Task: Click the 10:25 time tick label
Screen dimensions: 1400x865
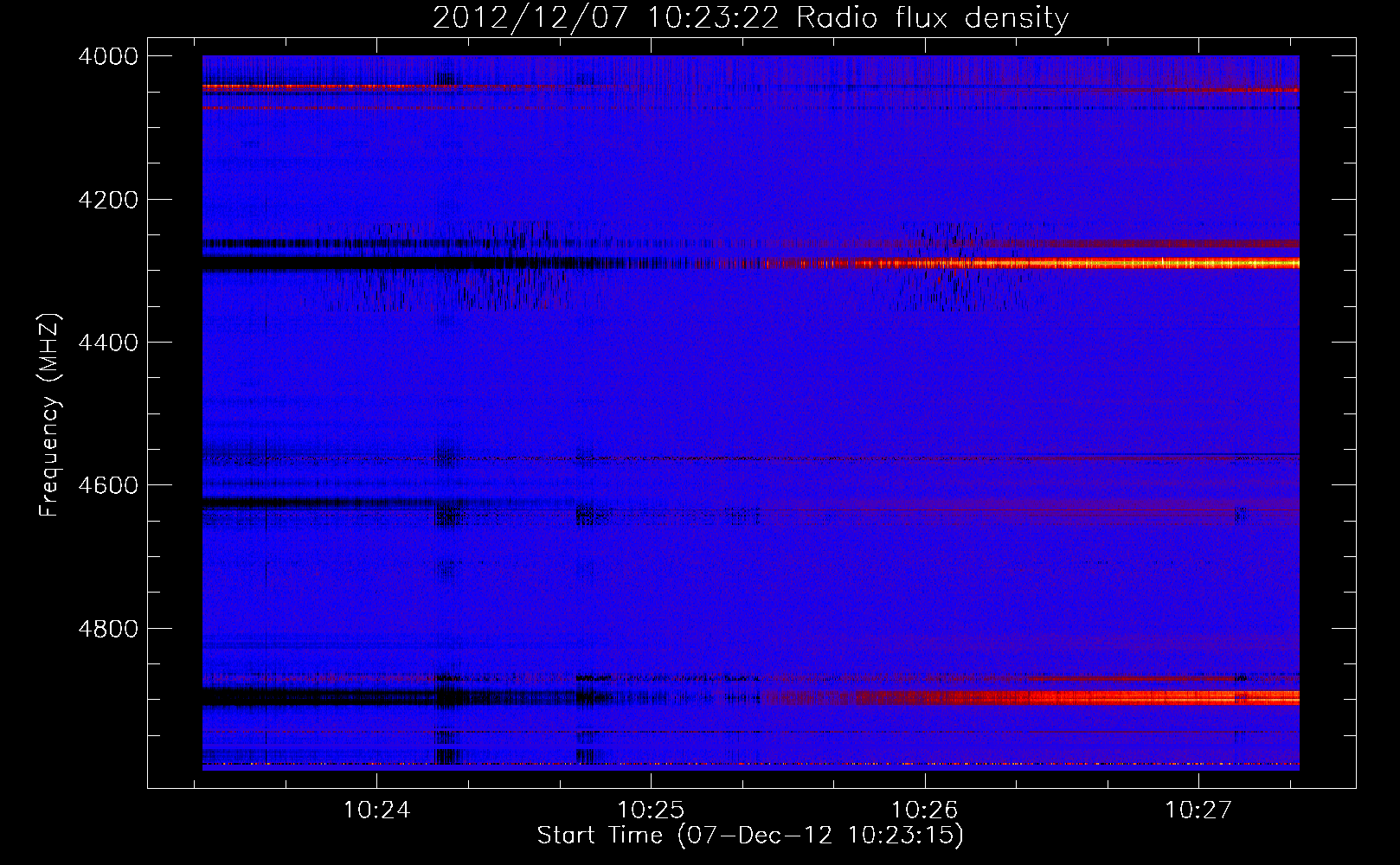Action: pyautogui.click(x=651, y=811)
